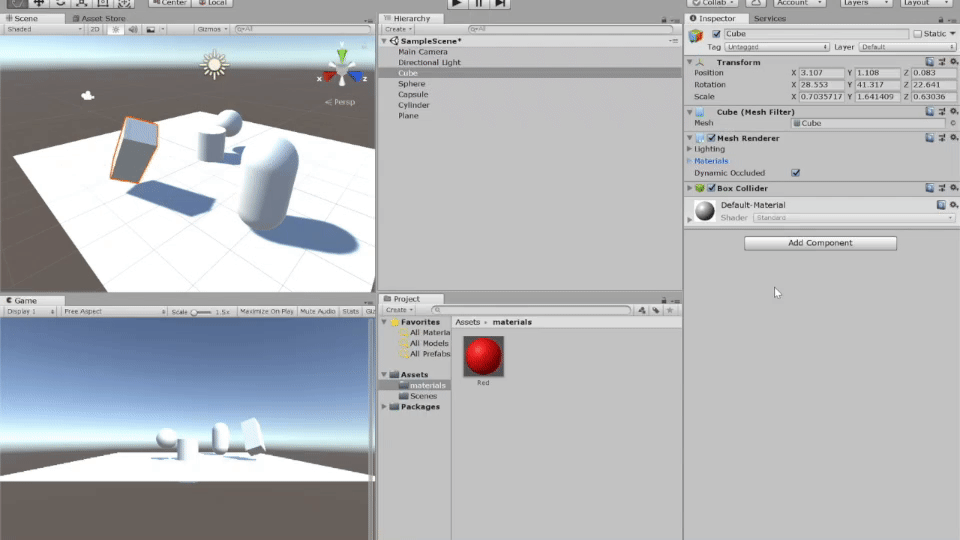The width and height of the screenshot is (960, 540).
Task: Toggle the Static checkbox for Cube
Action: (x=919, y=34)
